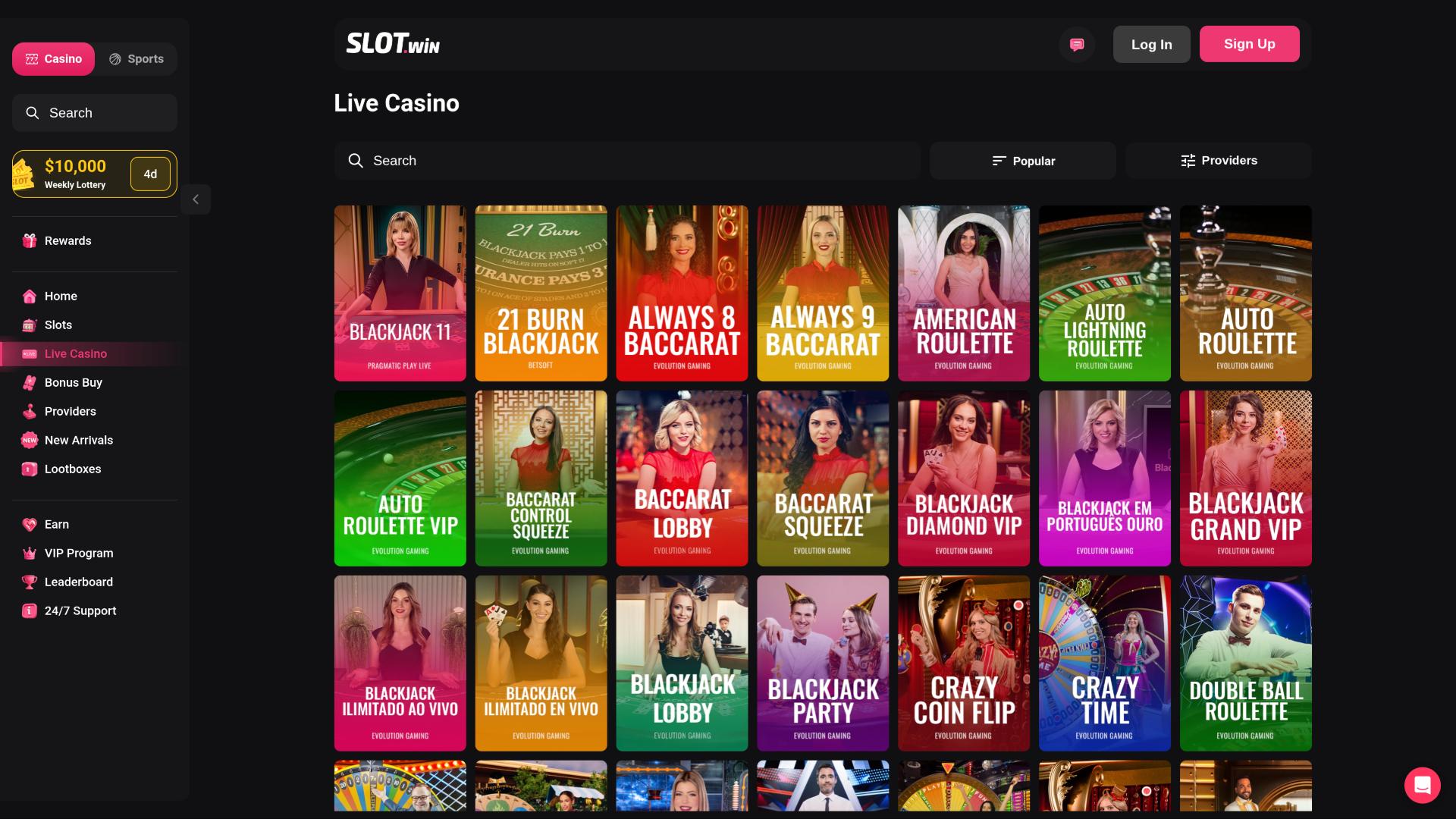Open the Providers filter dropdown
This screenshot has height=819, width=1456.
(x=1219, y=161)
